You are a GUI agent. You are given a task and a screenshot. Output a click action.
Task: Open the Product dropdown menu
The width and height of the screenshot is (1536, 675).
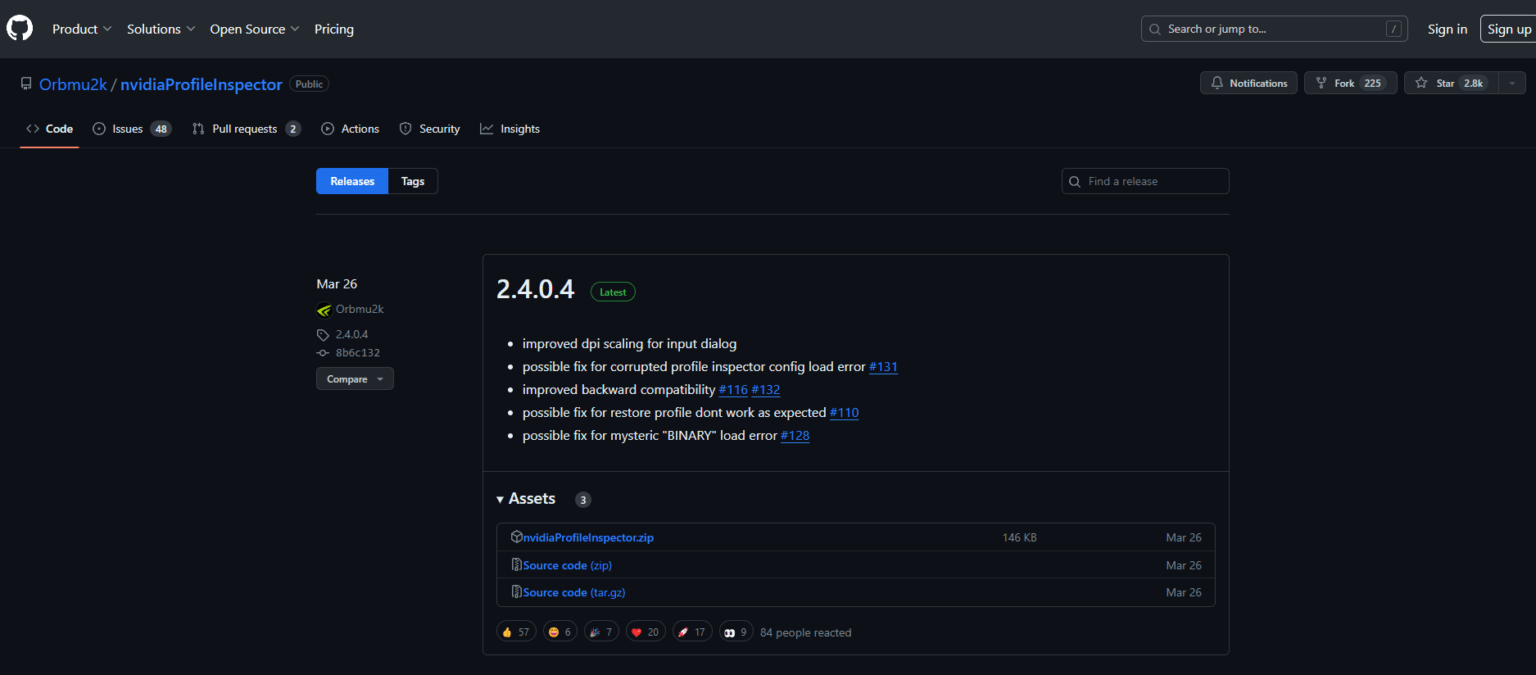point(82,29)
